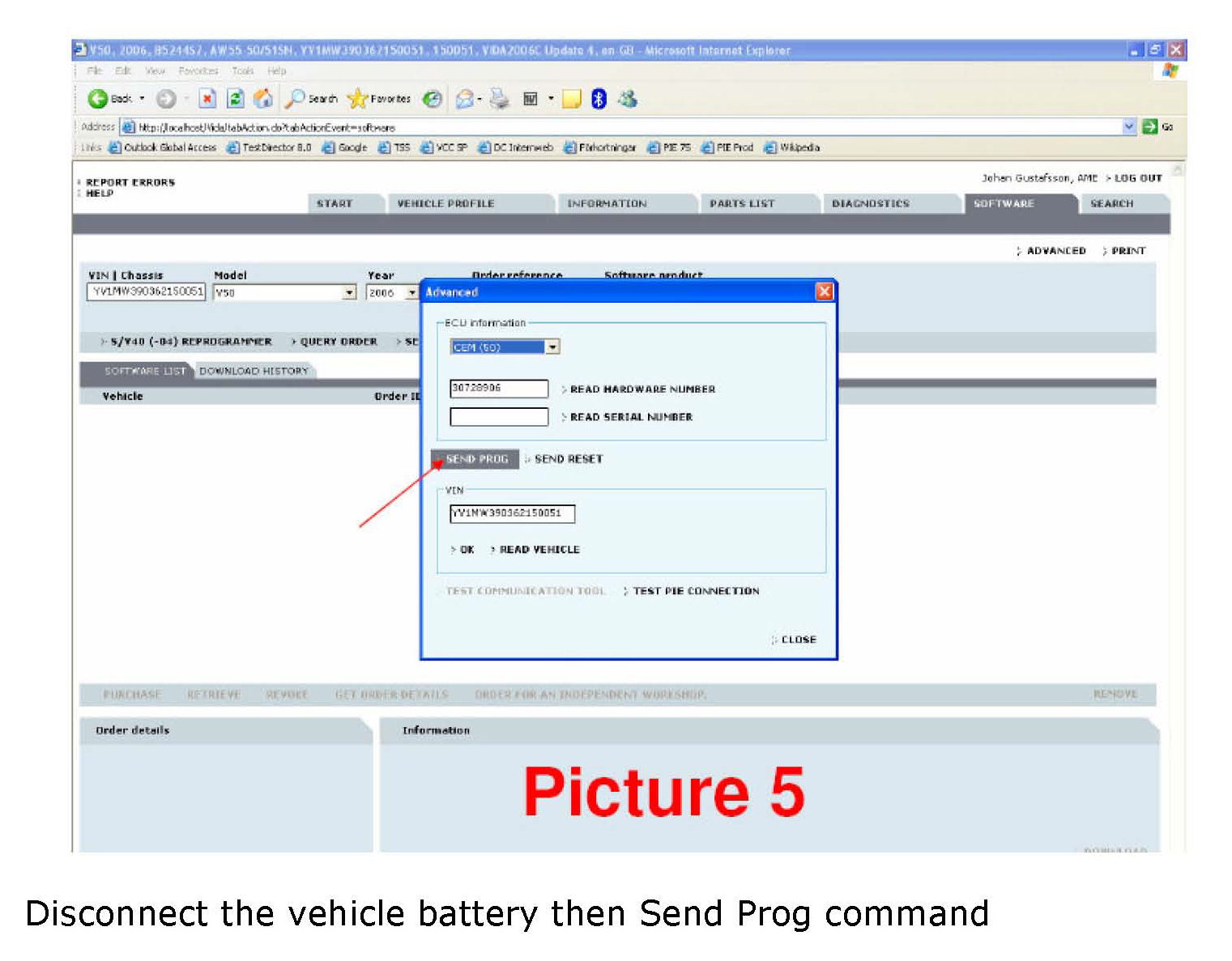Switch to the Diagnostics tab
The image size is (1232, 961).
pyautogui.click(x=870, y=204)
